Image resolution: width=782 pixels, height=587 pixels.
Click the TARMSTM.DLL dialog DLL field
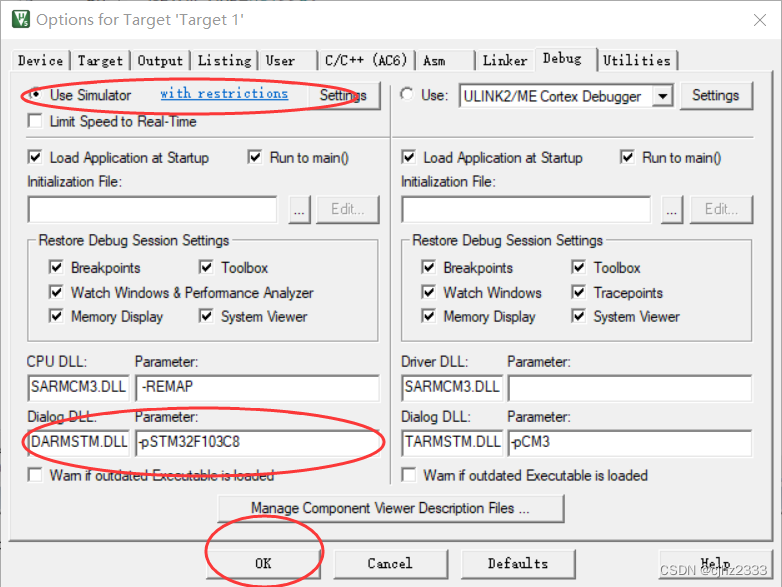point(452,442)
